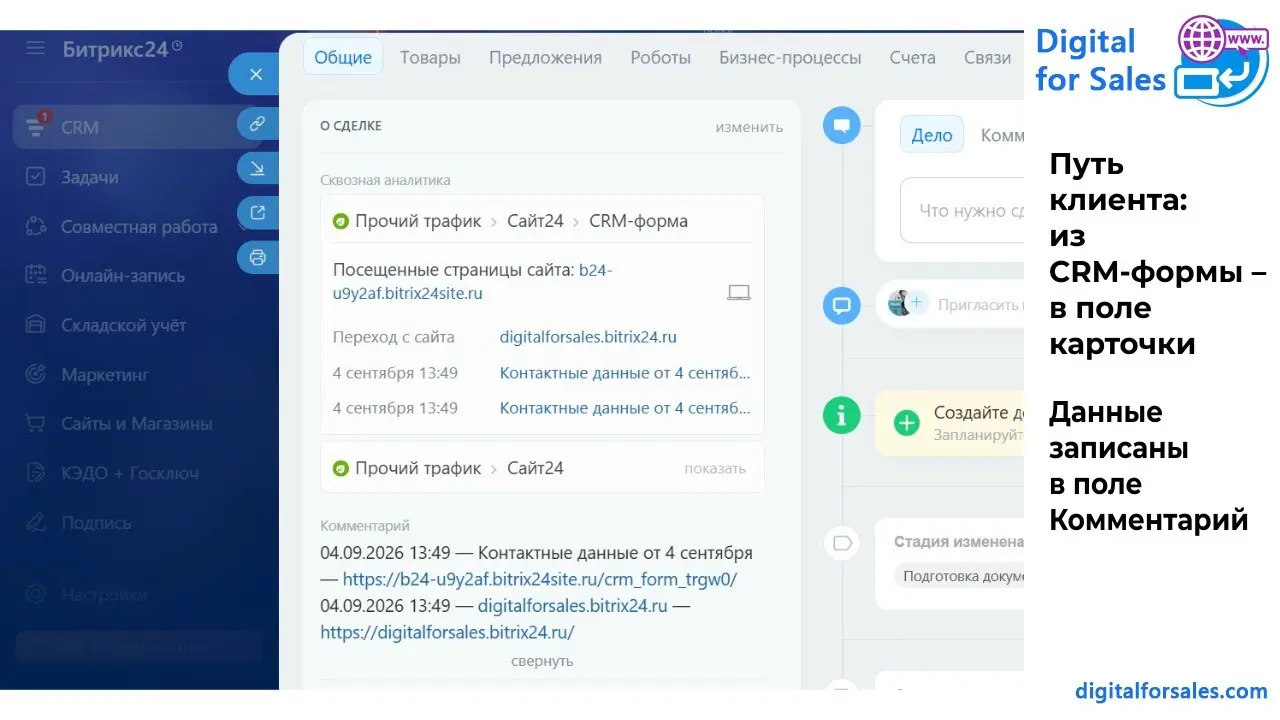Click the Маркетинг target icon
This screenshot has height=720, width=1280.
click(x=36, y=374)
